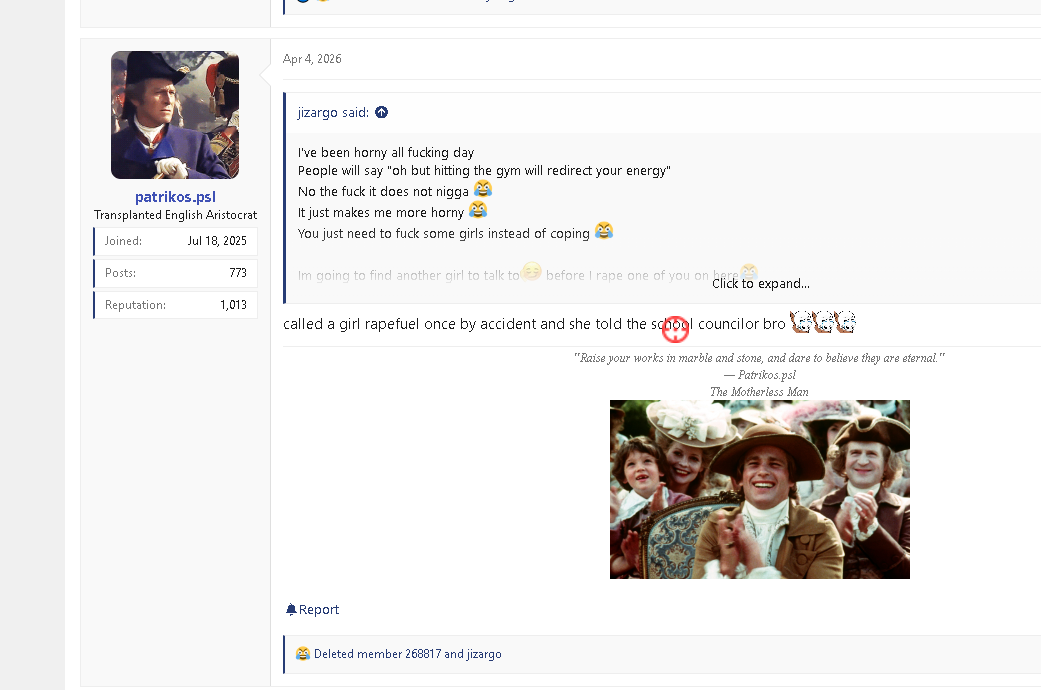1041x690 pixels.
Task: Click the post date "Apr 4, 2026"
Action: point(312,59)
